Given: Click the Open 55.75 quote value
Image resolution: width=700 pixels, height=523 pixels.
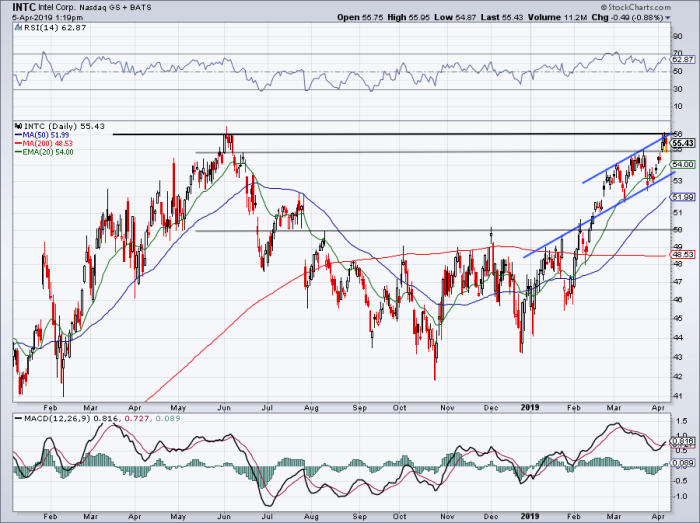Looking at the screenshot, I should point(358,17).
